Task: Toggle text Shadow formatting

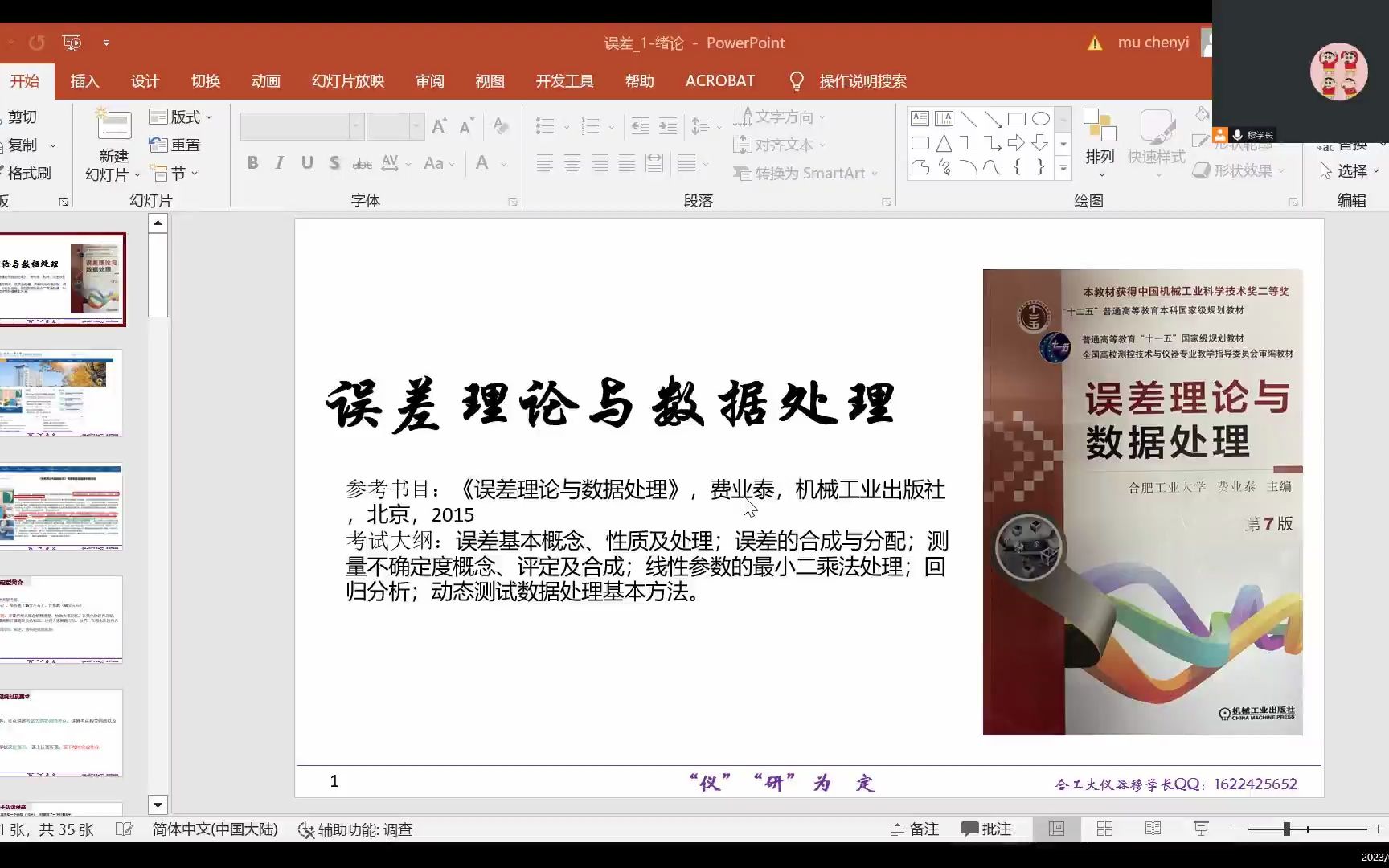Action: [334, 163]
